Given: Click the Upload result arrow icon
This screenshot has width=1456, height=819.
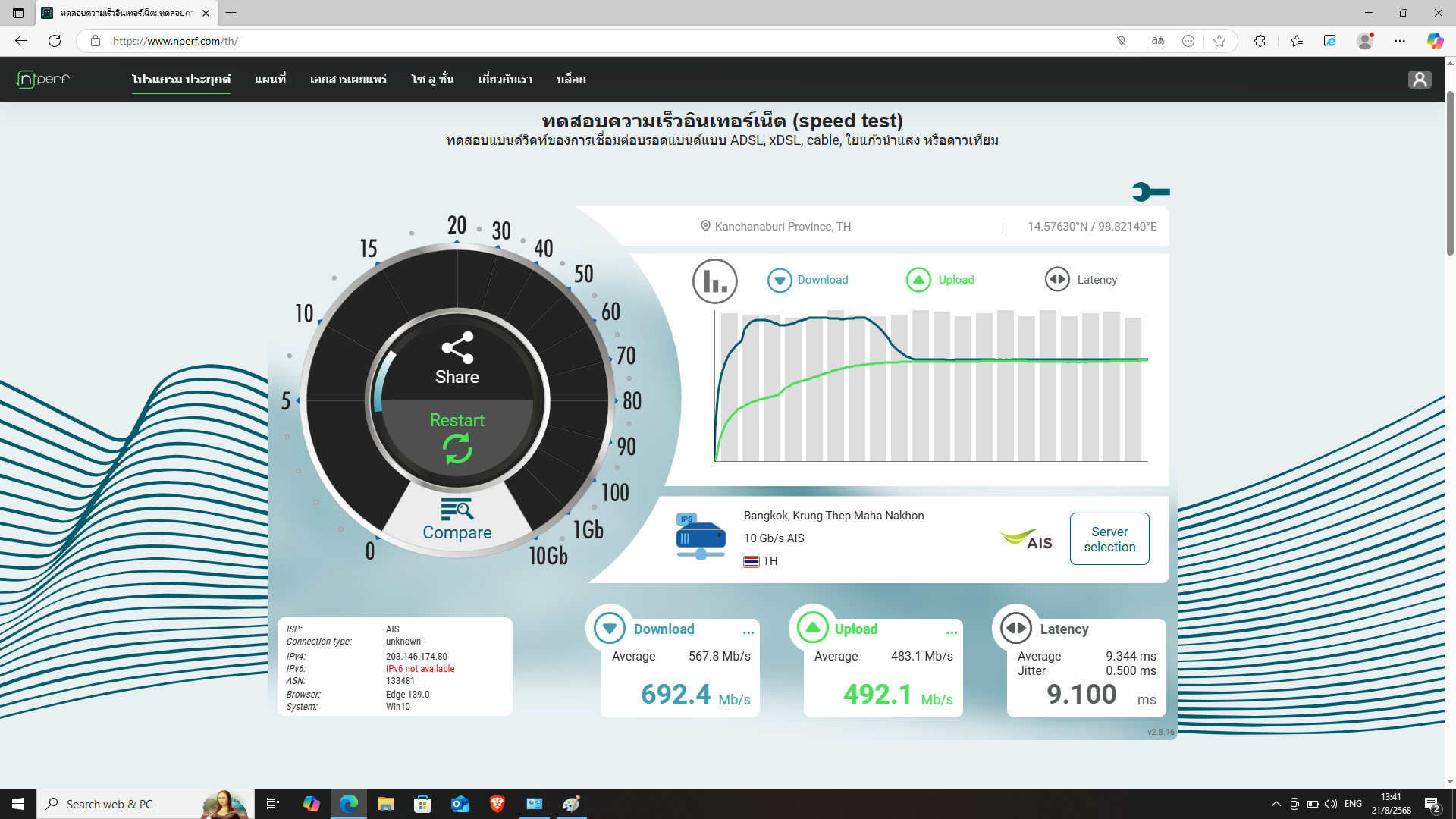Looking at the screenshot, I should click(812, 628).
